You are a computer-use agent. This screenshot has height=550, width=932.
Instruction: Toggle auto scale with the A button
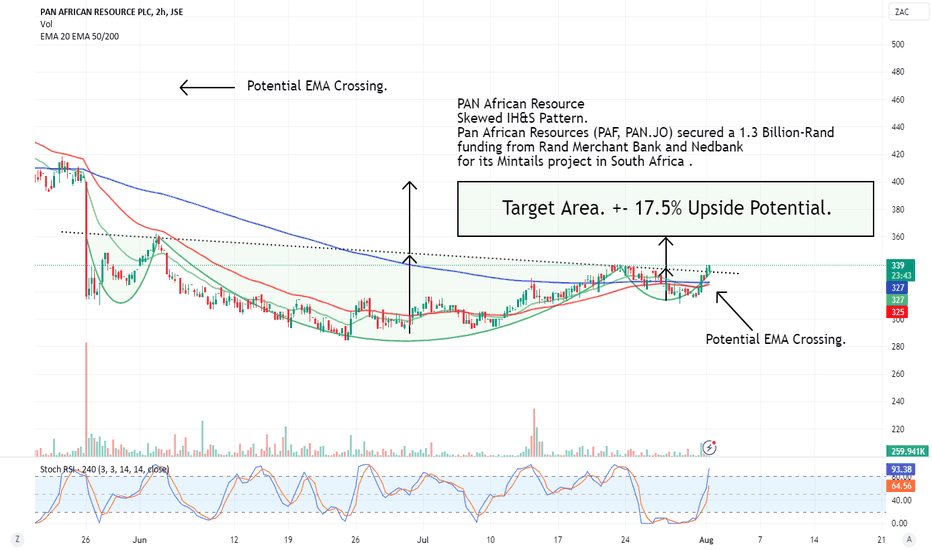908,539
